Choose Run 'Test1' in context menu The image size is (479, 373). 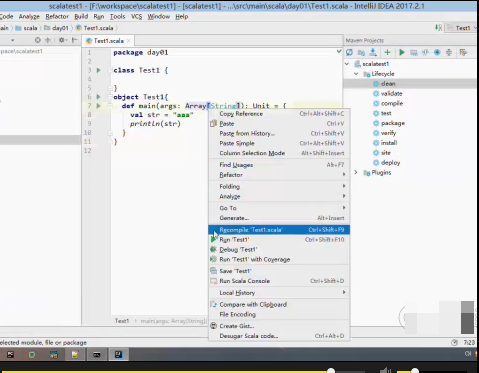point(279,239)
